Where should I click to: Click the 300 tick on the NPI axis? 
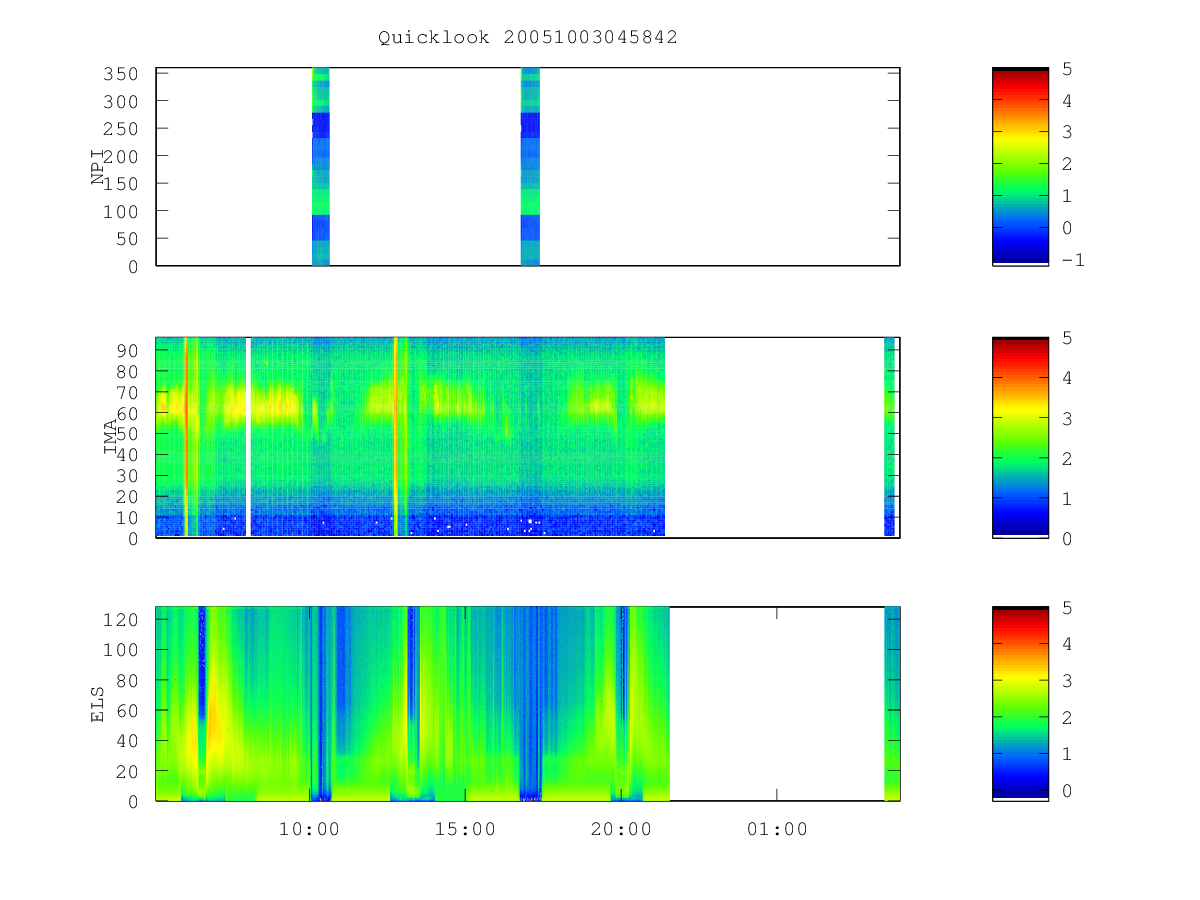[x=120, y=101]
